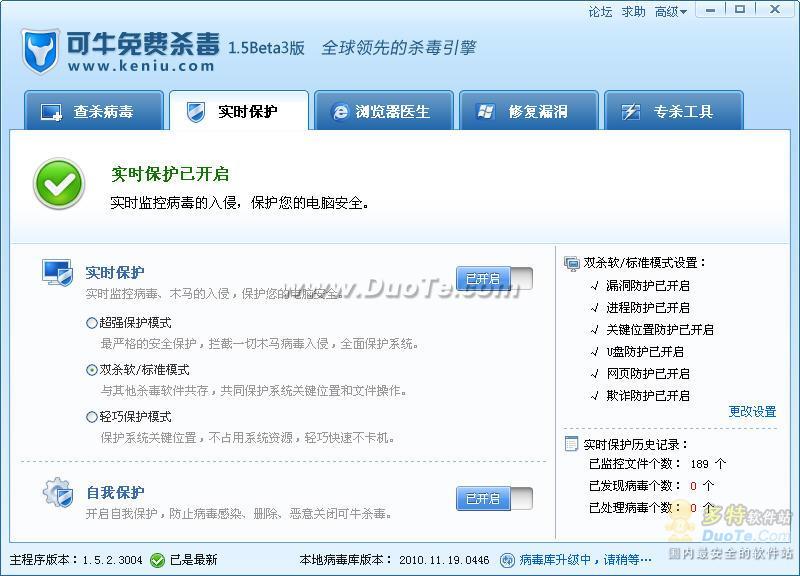
Task: Click the green checkmark status icon
Action: (x=59, y=184)
